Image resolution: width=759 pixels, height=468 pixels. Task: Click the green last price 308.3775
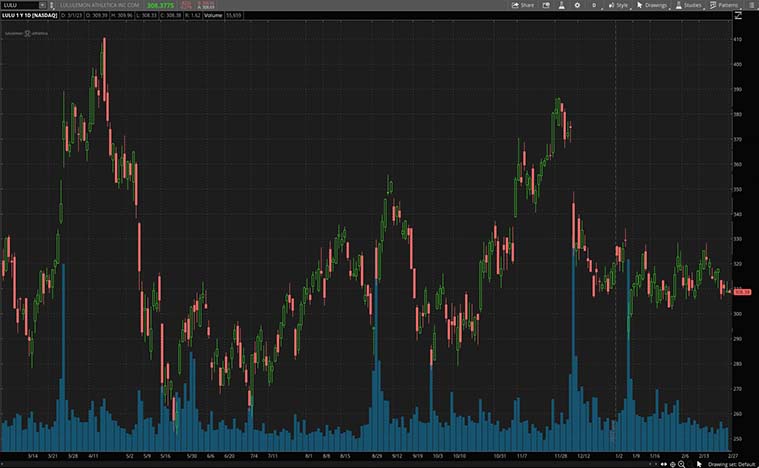[160, 5]
